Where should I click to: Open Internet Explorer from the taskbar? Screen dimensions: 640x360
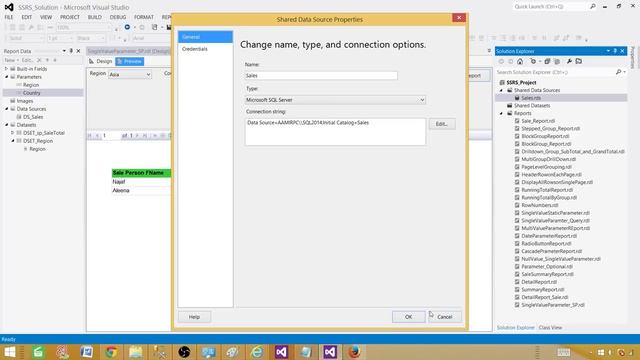(x=257, y=352)
